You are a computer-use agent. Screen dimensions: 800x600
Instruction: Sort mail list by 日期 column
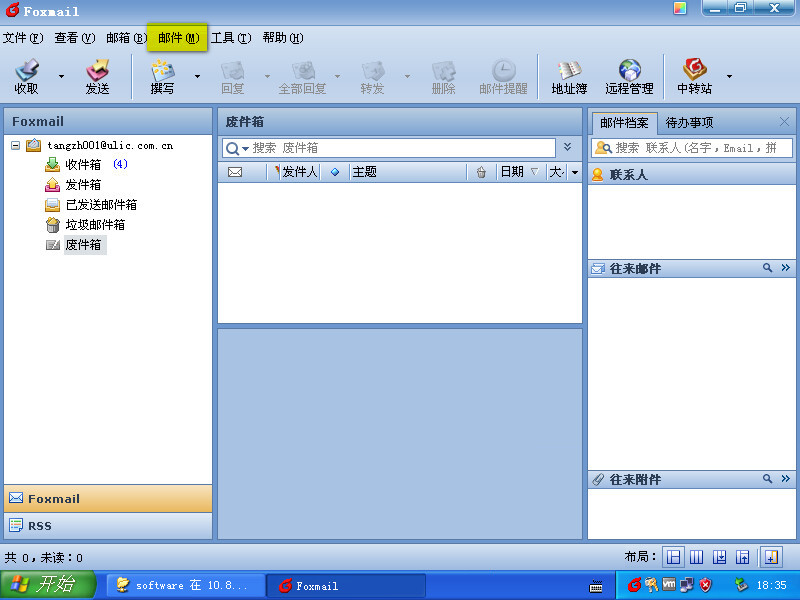pyautogui.click(x=512, y=172)
